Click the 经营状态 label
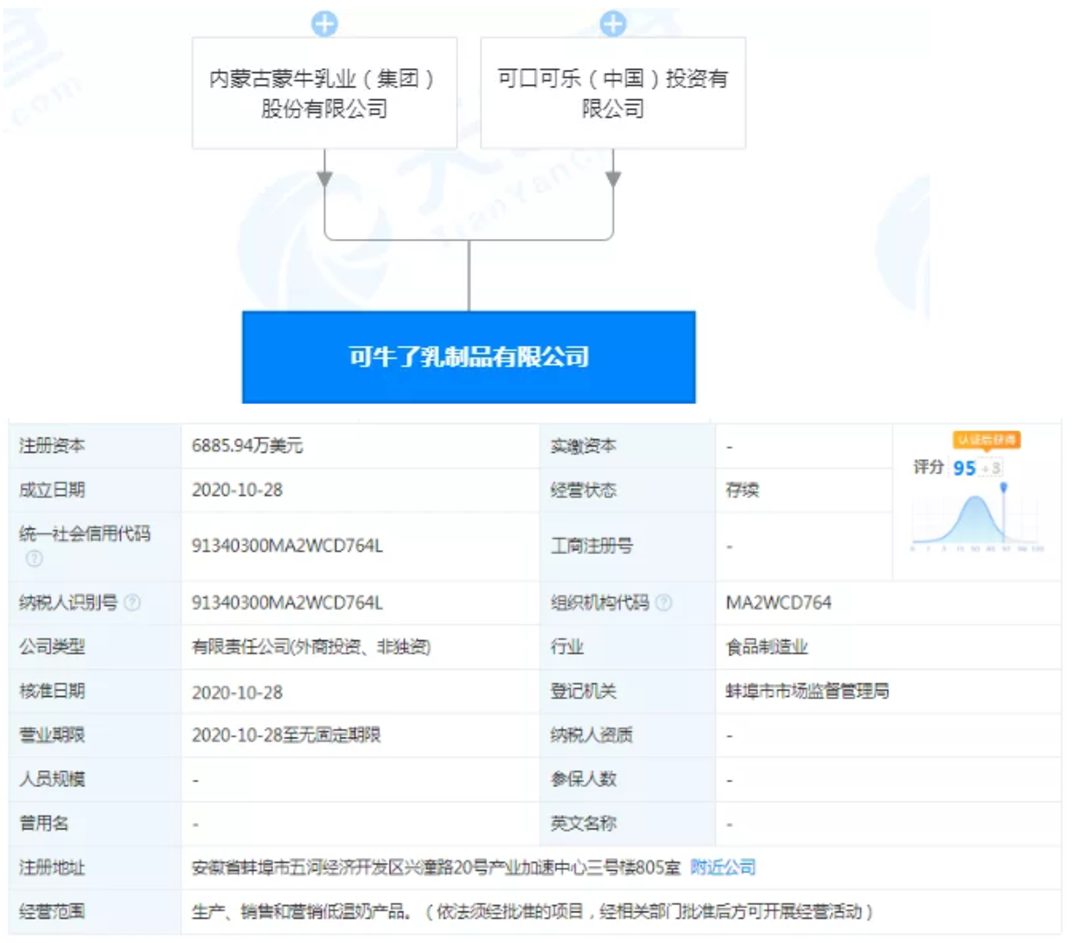 coord(583,490)
